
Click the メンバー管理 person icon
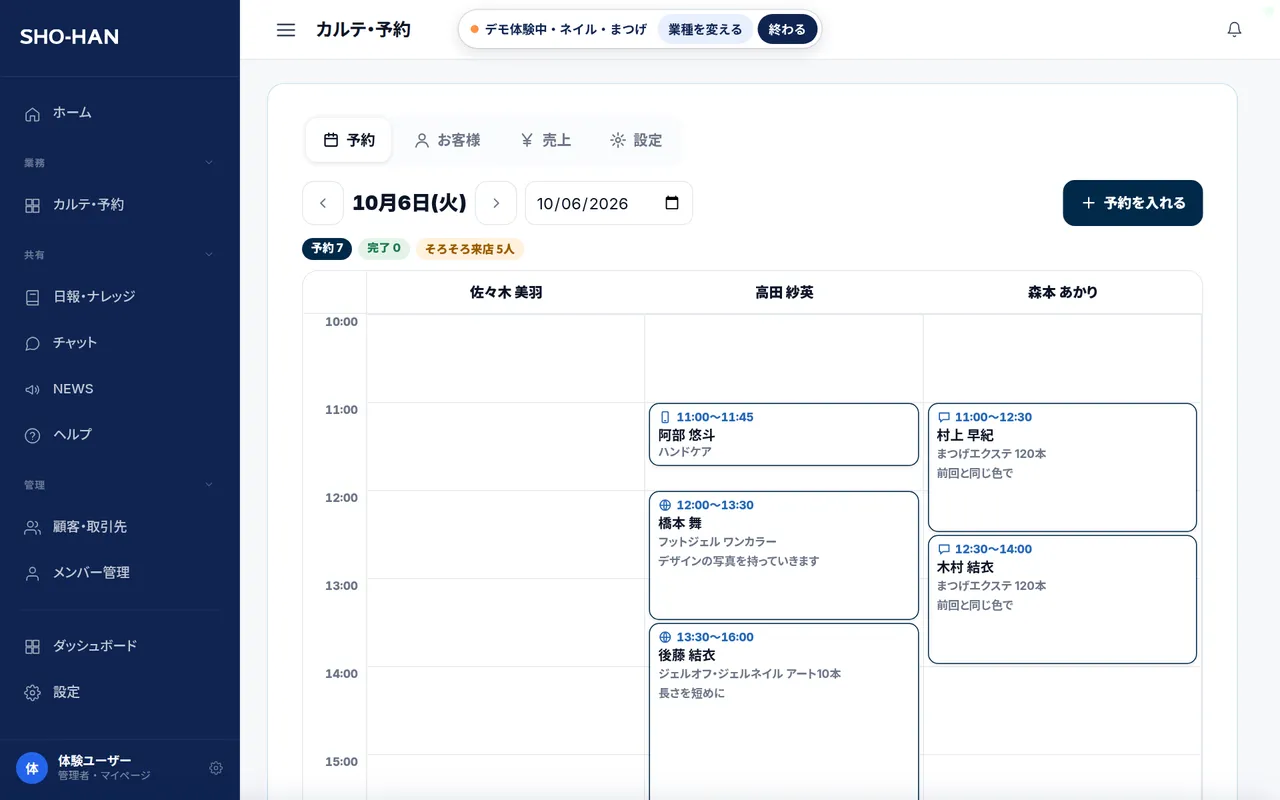[32, 573]
